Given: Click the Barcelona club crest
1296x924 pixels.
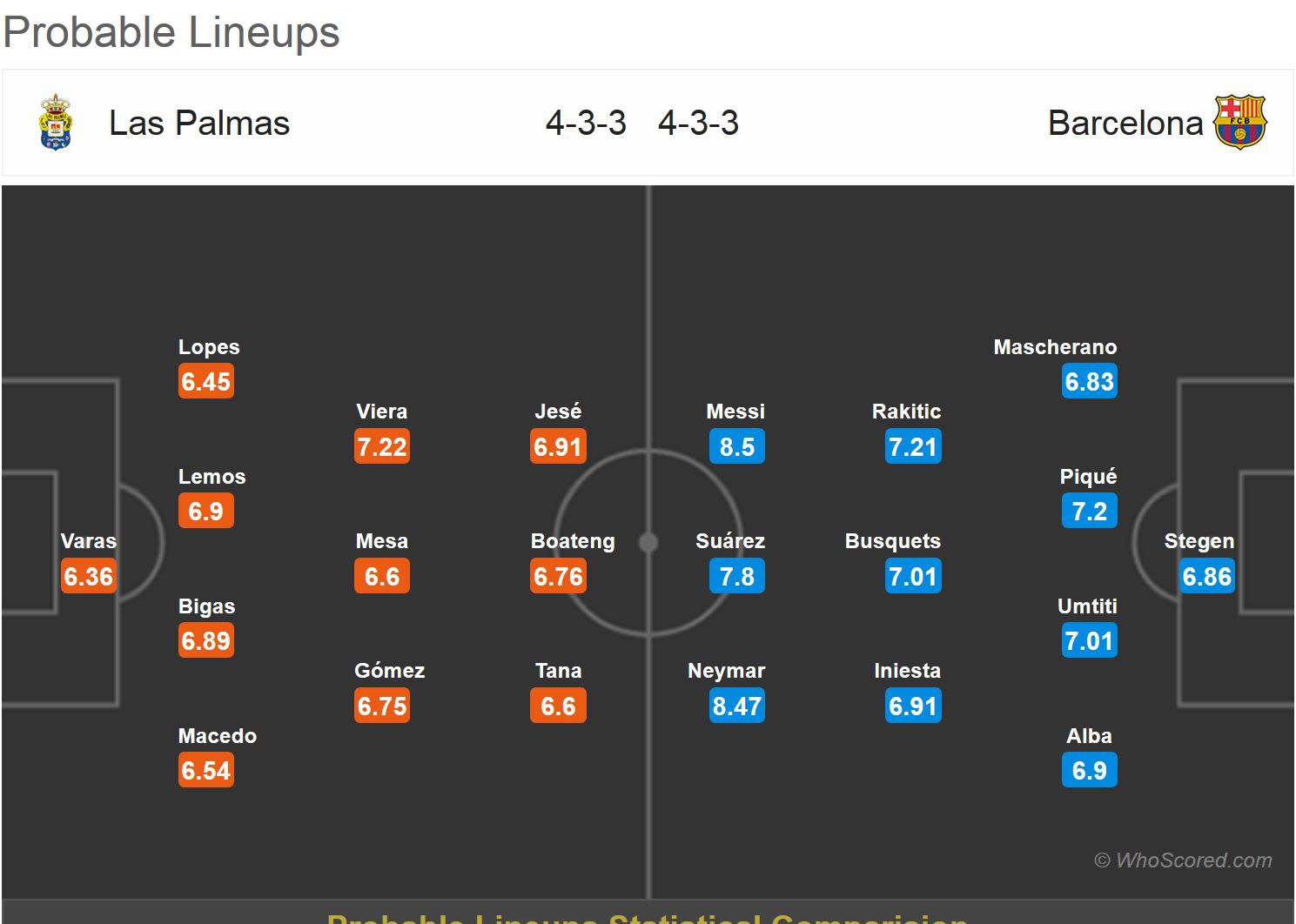Looking at the screenshot, I should point(1239,123).
